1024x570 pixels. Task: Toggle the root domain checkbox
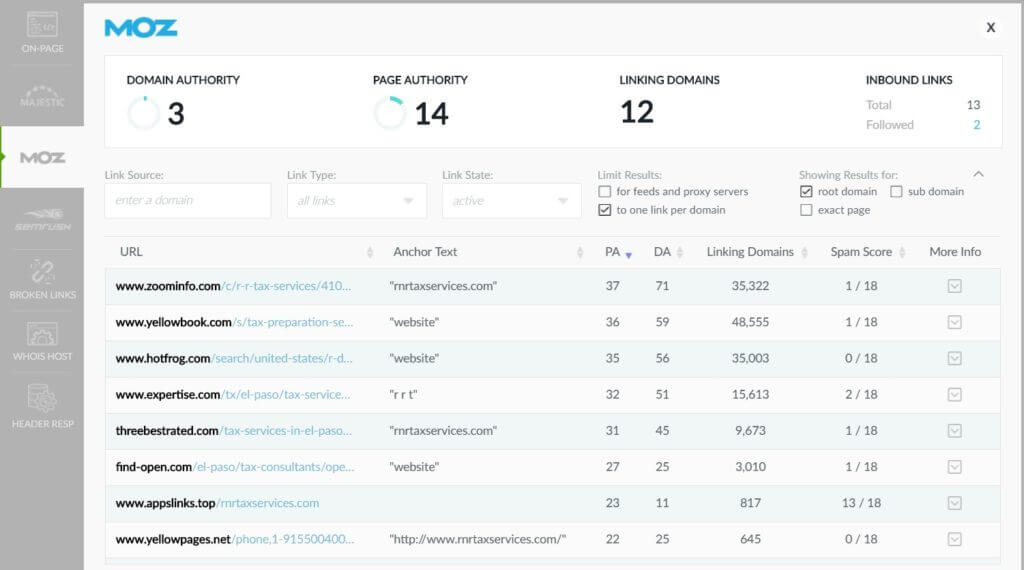coord(806,192)
